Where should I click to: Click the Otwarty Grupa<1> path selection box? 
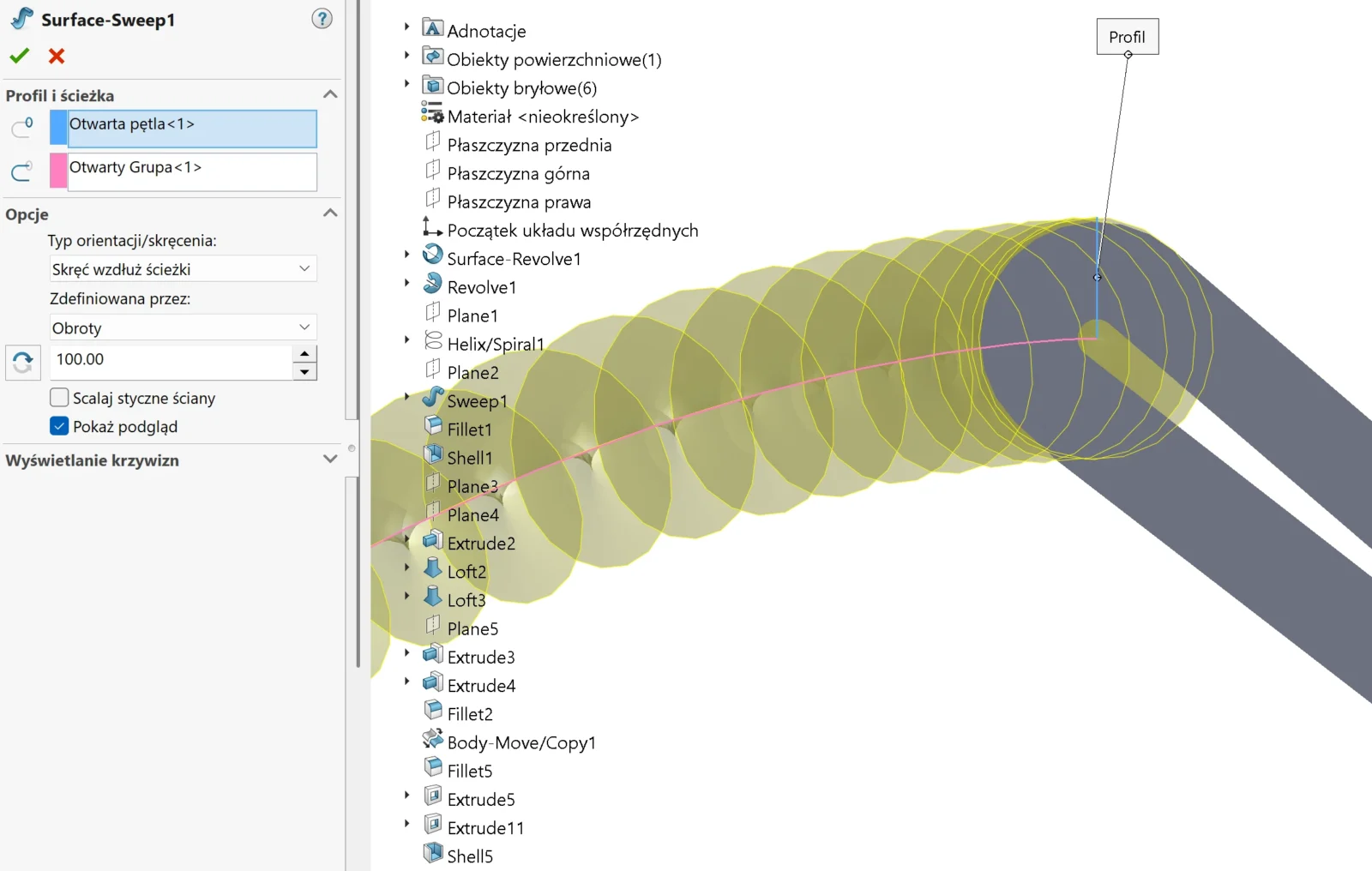click(192, 171)
